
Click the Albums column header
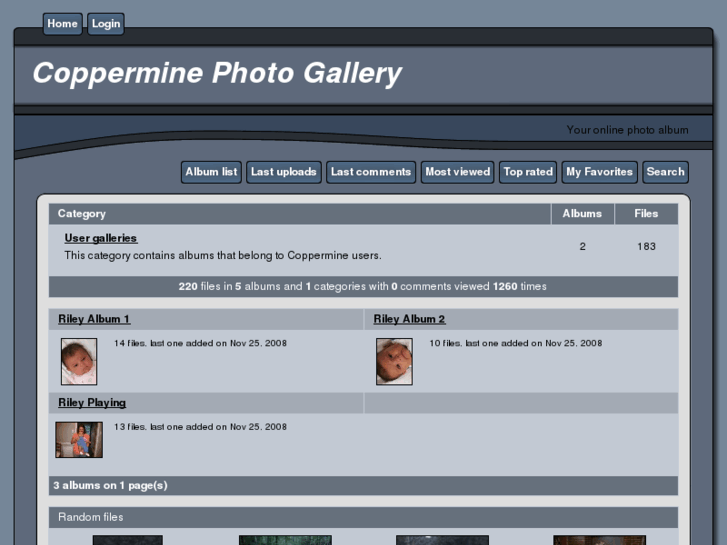pos(582,214)
